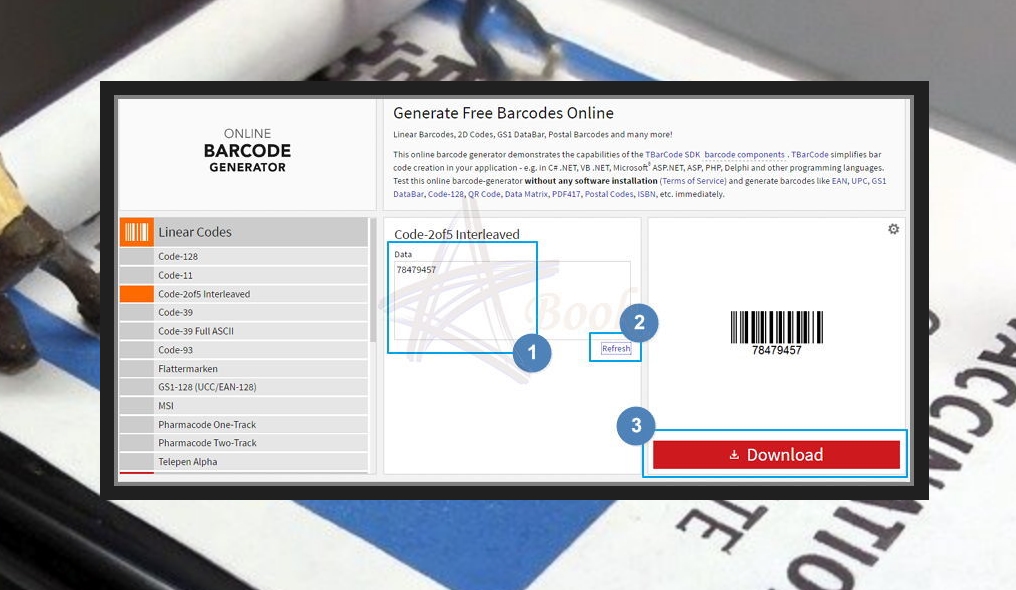Image resolution: width=1016 pixels, height=590 pixels.
Task: Click the code list vertical scrollbar
Action: (x=372, y=280)
